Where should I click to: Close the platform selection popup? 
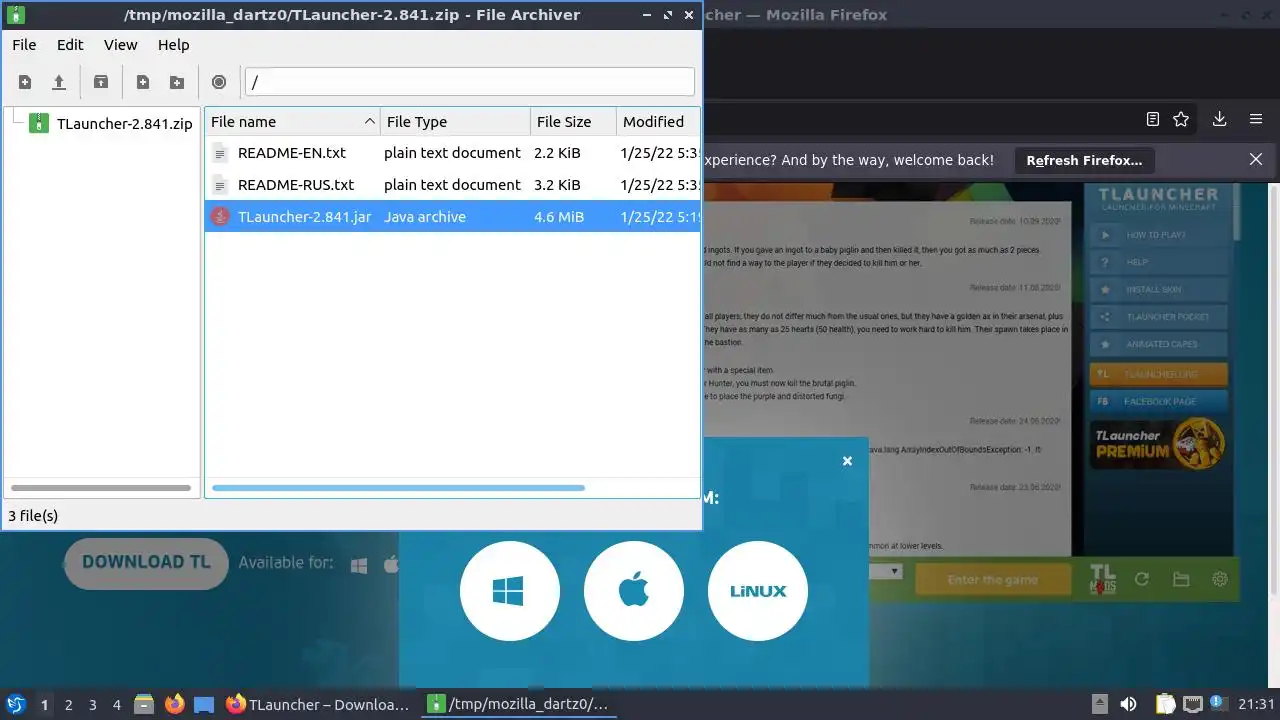(x=847, y=461)
